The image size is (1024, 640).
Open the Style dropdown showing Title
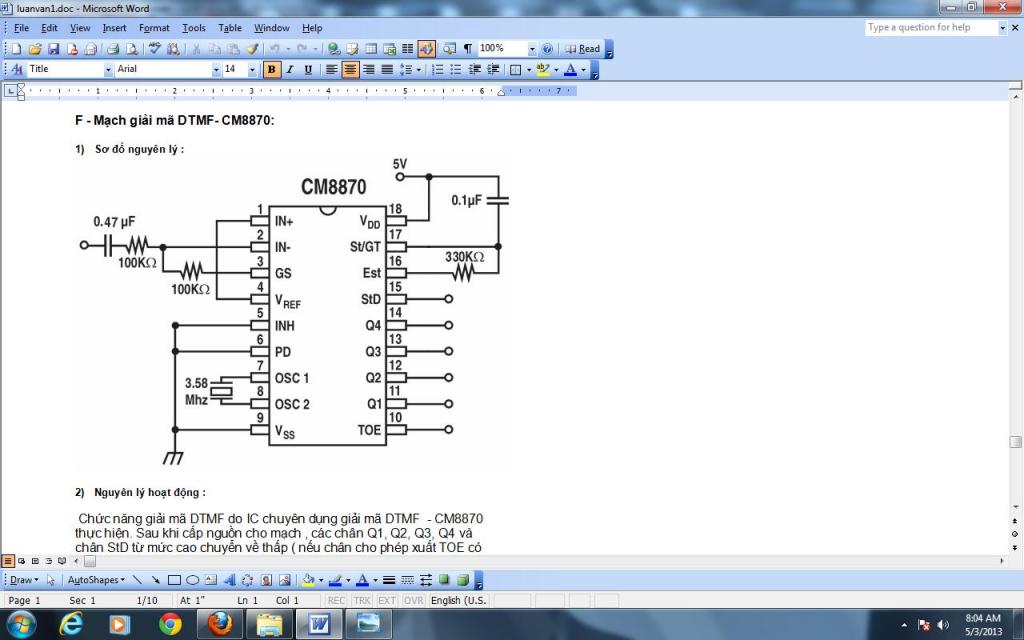108,70
